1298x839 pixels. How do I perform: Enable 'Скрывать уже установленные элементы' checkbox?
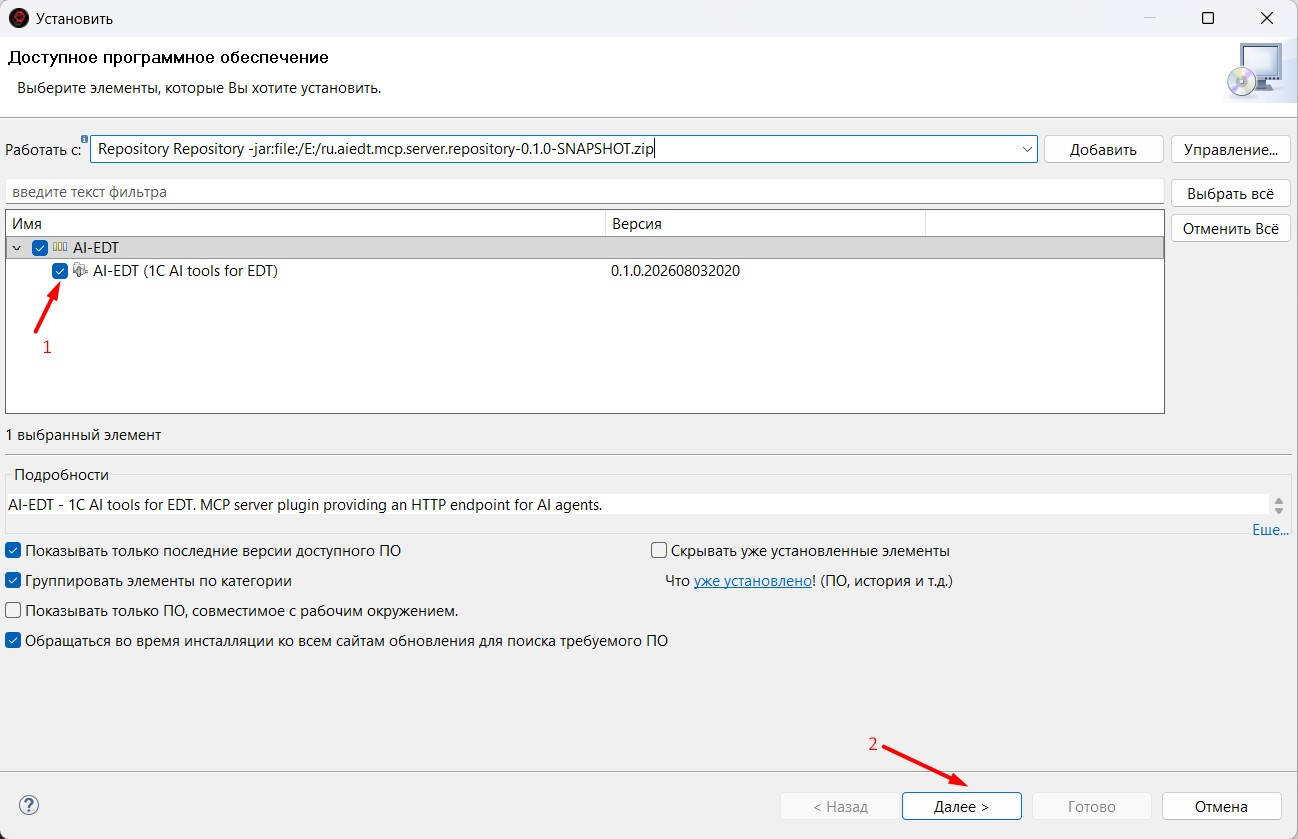point(658,550)
